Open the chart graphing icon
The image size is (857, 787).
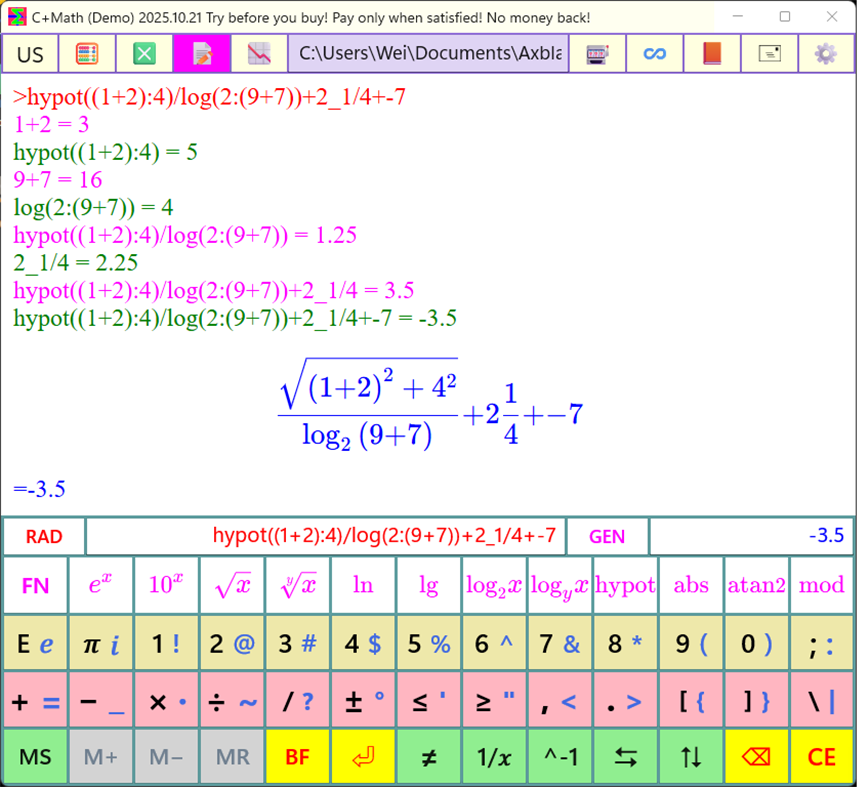click(x=259, y=53)
